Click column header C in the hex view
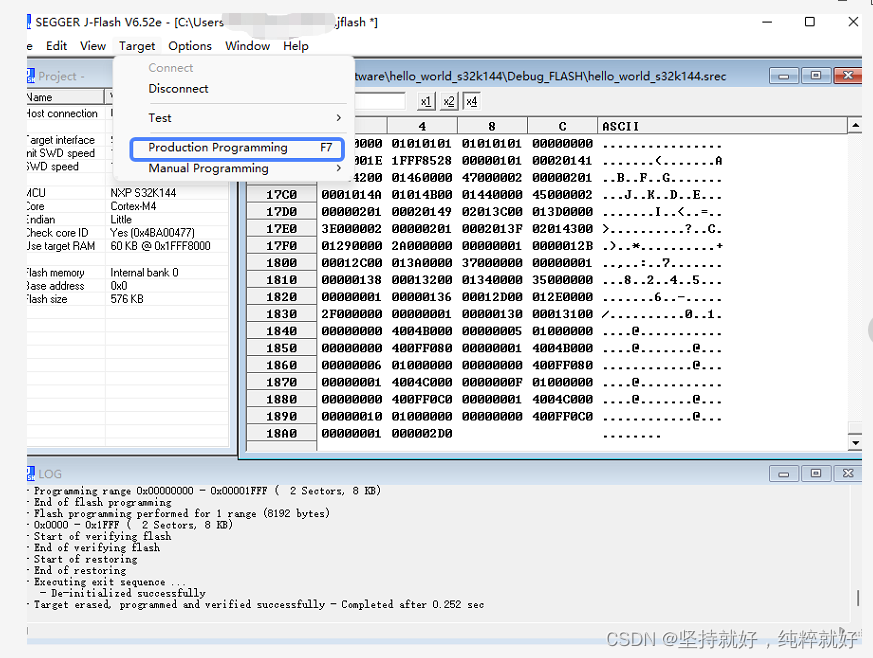 tap(562, 126)
